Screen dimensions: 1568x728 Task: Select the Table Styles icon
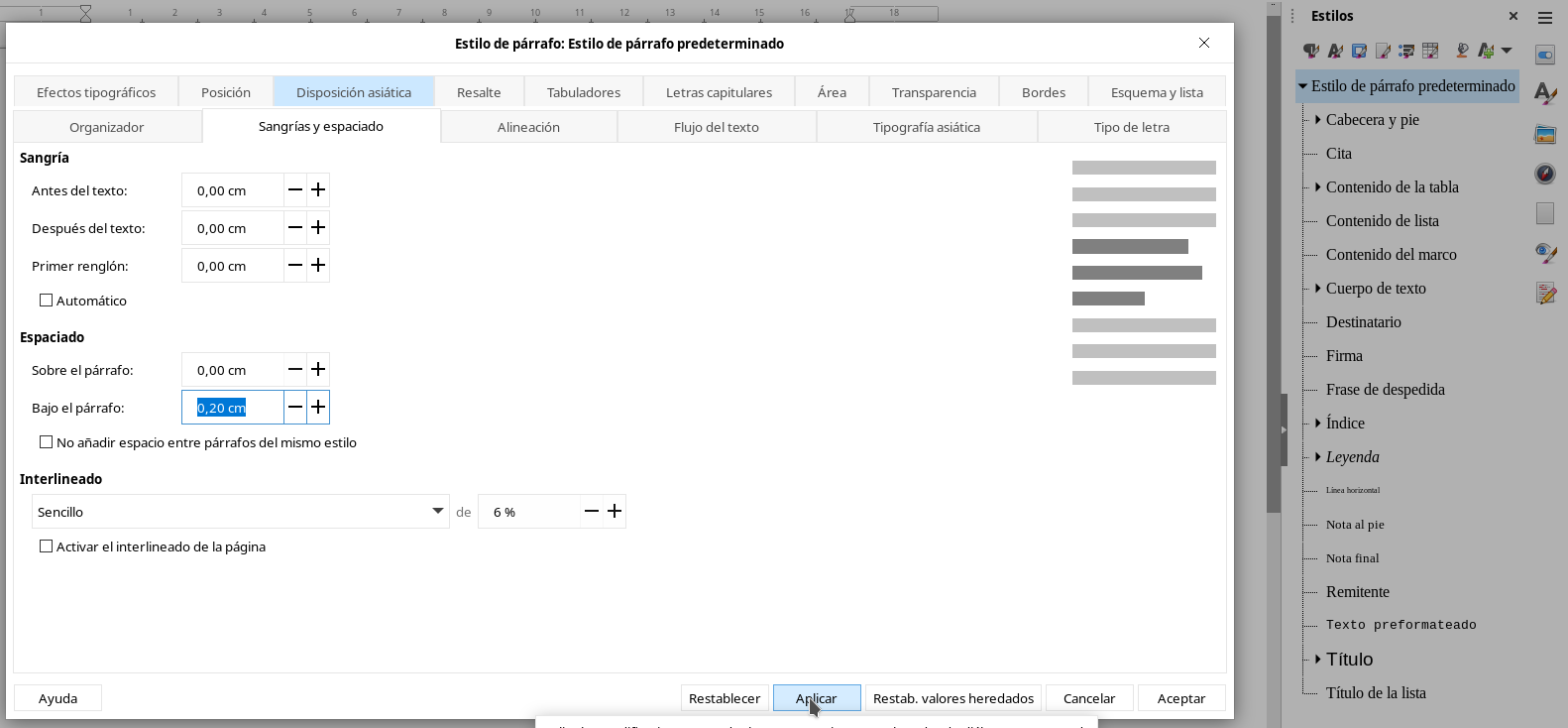point(1430,51)
